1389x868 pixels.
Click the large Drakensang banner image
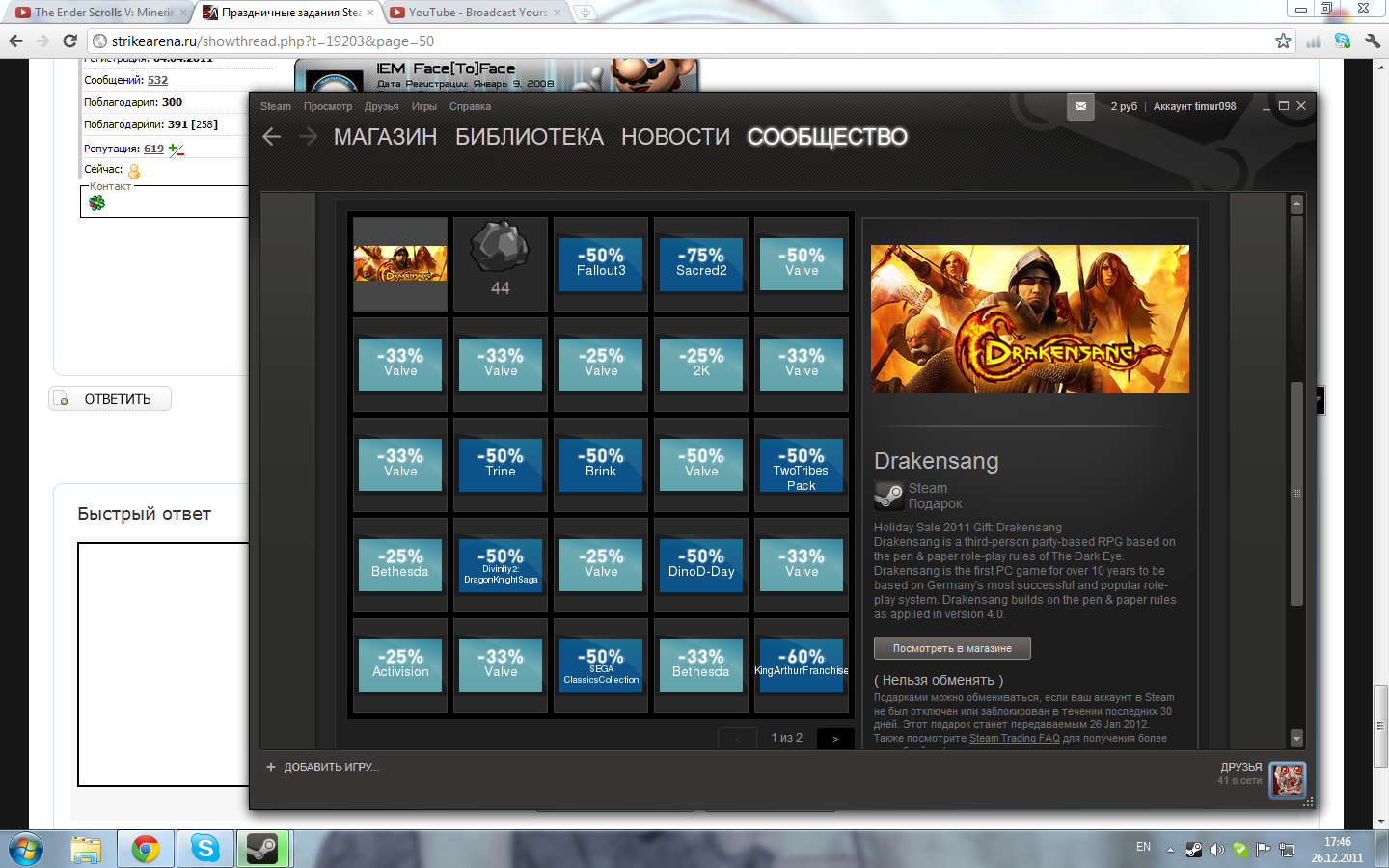[1030, 319]
